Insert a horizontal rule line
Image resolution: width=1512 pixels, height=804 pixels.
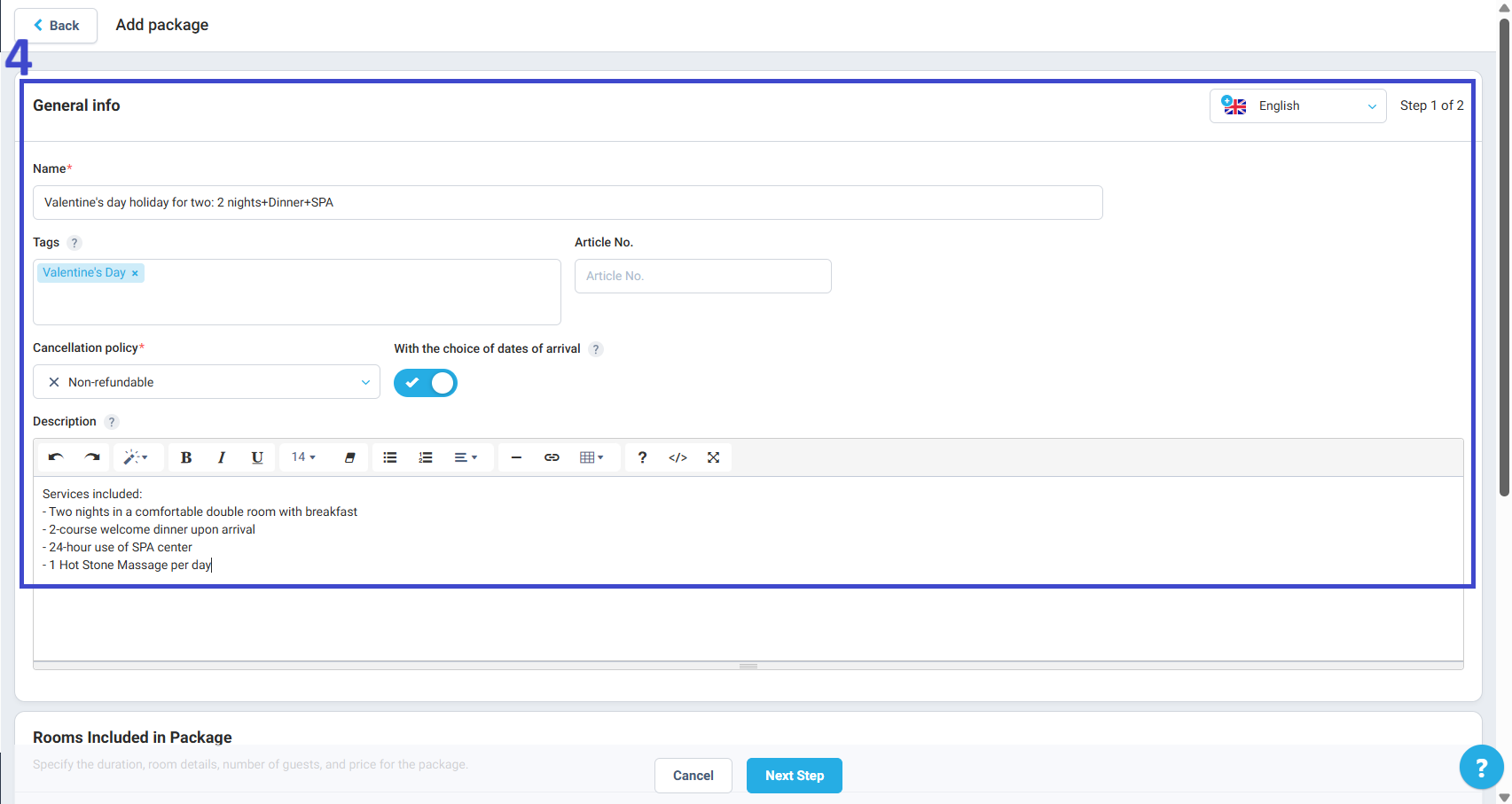tap(516, 457)
